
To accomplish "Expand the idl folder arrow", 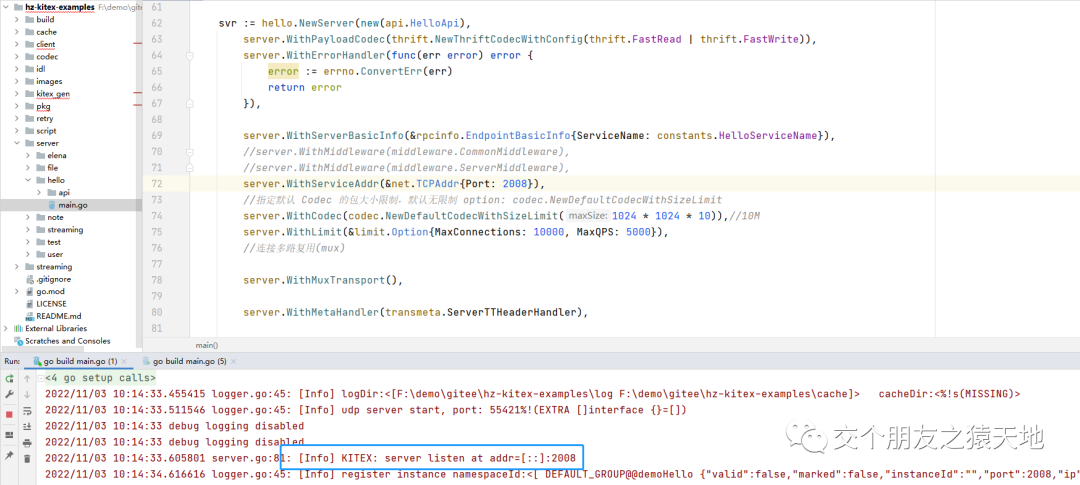I will (x=17, y=69).
